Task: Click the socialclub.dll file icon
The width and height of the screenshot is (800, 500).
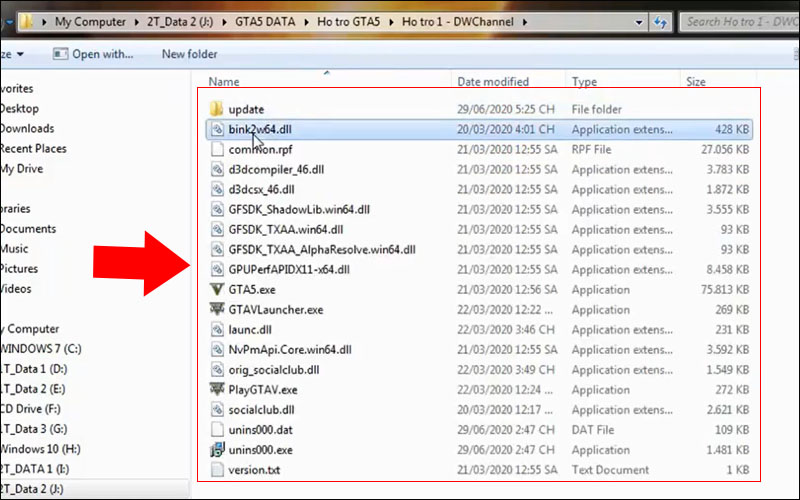Action: pos(217,409)
